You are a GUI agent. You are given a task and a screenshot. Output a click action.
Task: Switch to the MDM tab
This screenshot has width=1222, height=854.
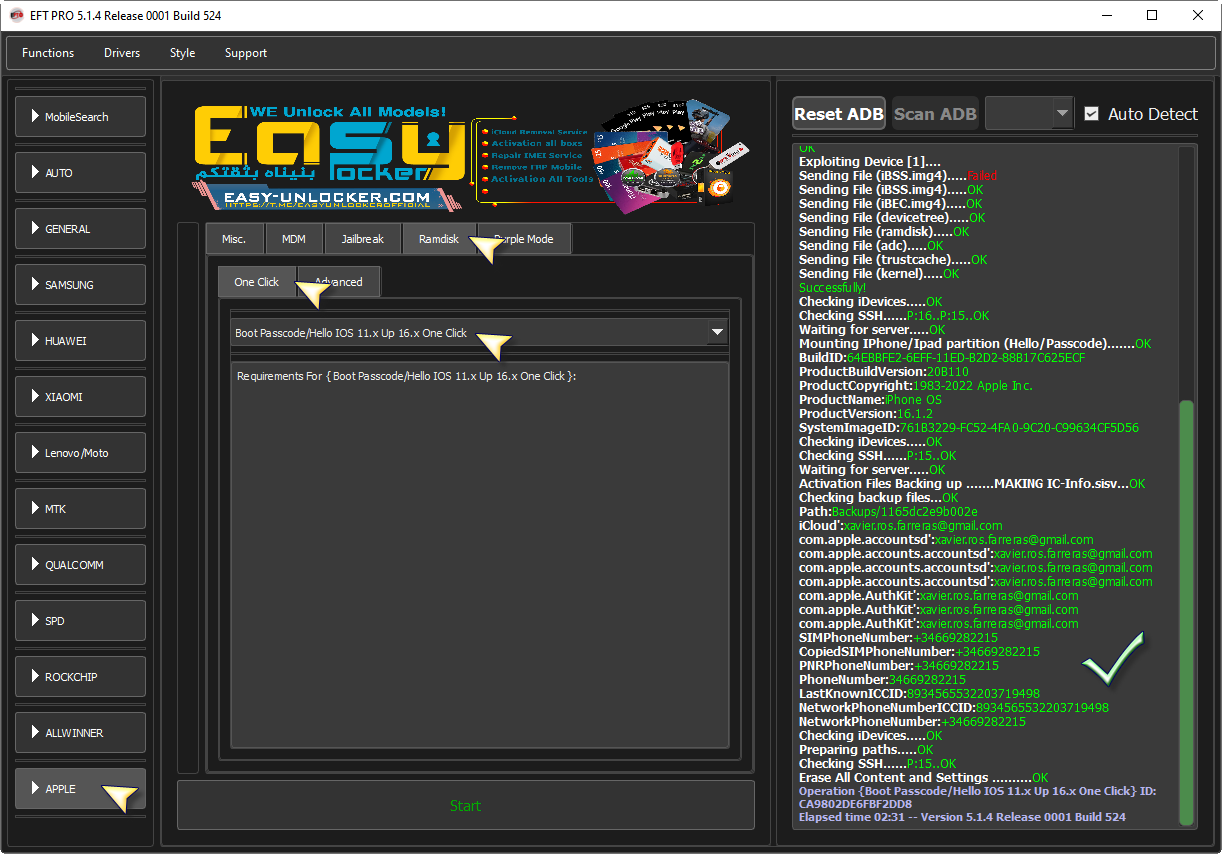click(294, 239)
